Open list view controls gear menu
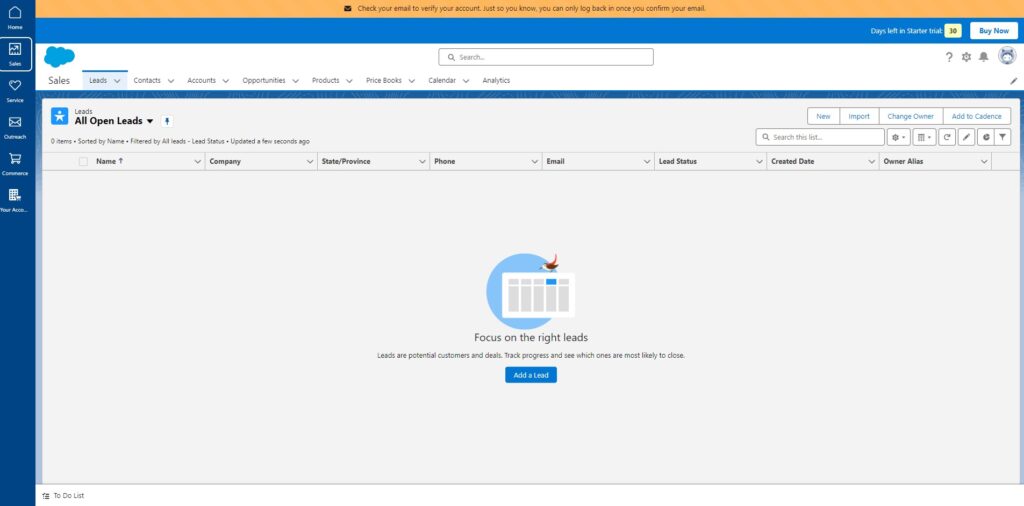Viewport: 1024px width, 506px height. coord(899,137)
